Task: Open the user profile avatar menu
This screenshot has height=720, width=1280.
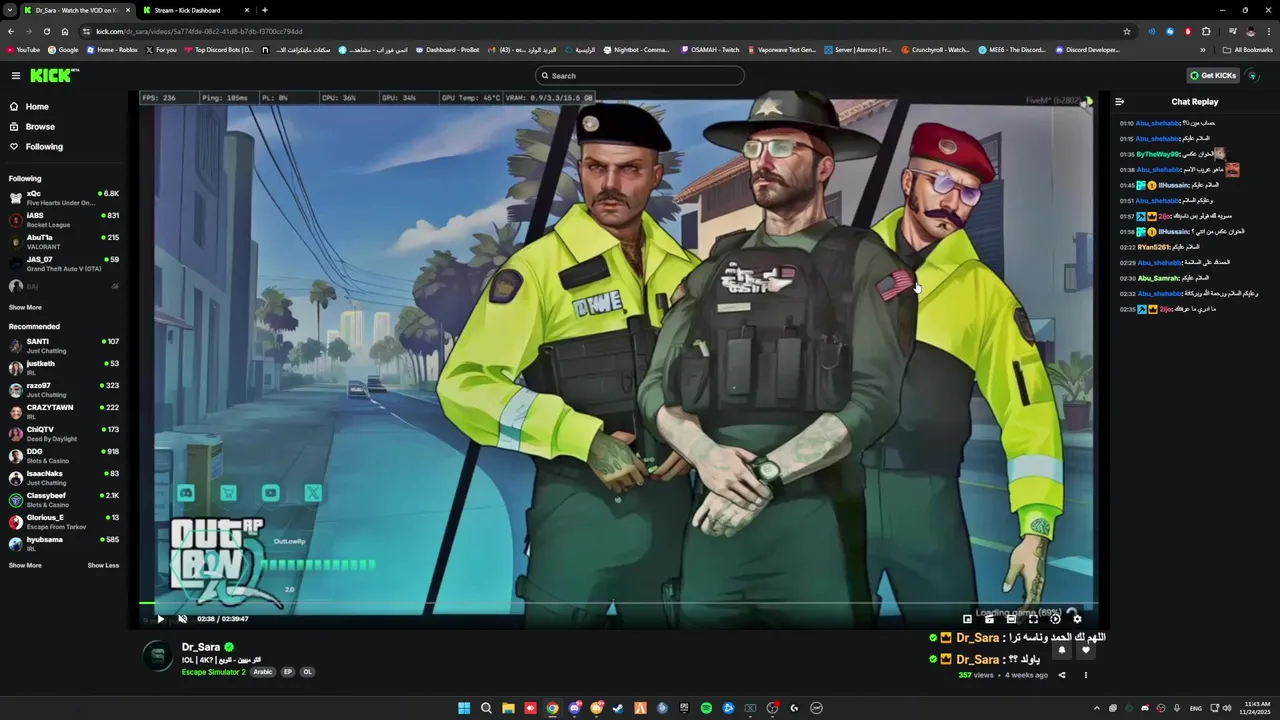Action: tap(1253, 76)
